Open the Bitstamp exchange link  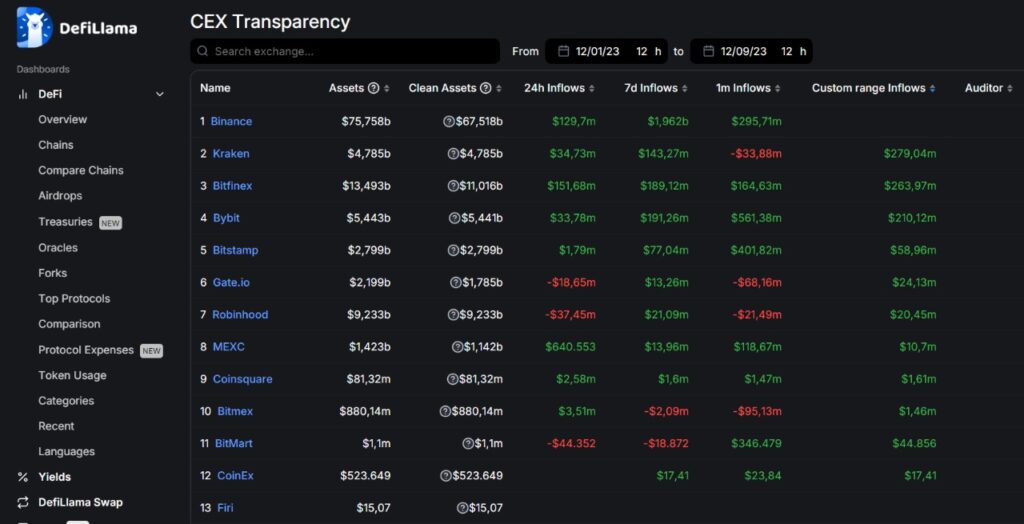point(235,250)
